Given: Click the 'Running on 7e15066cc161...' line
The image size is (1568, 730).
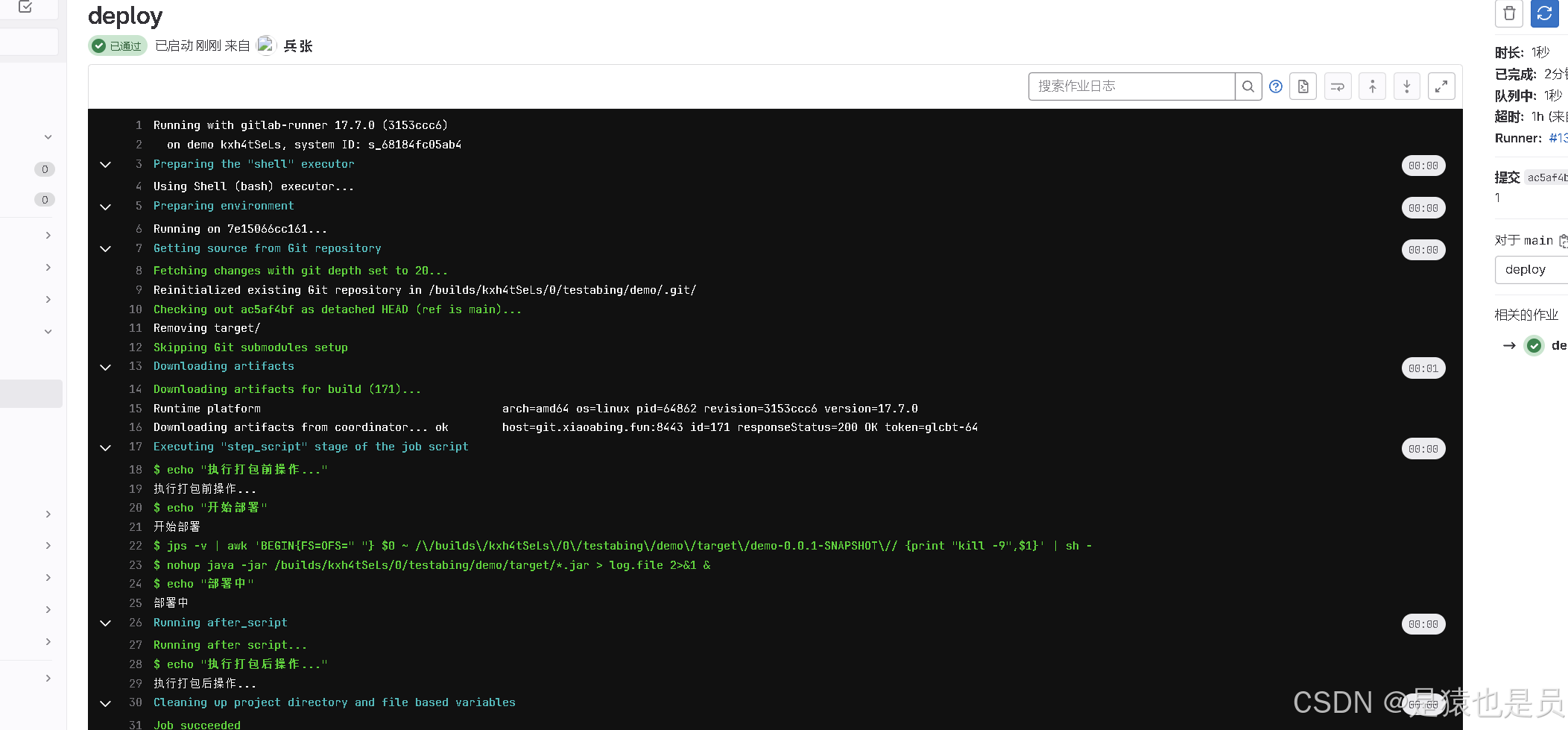Looking at the screenshot, I should point(240,229).
